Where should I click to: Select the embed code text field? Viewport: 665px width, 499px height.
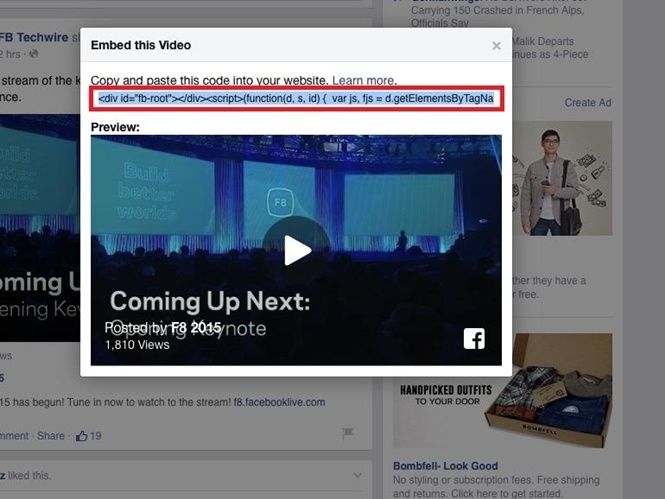(x=296, y=99)
